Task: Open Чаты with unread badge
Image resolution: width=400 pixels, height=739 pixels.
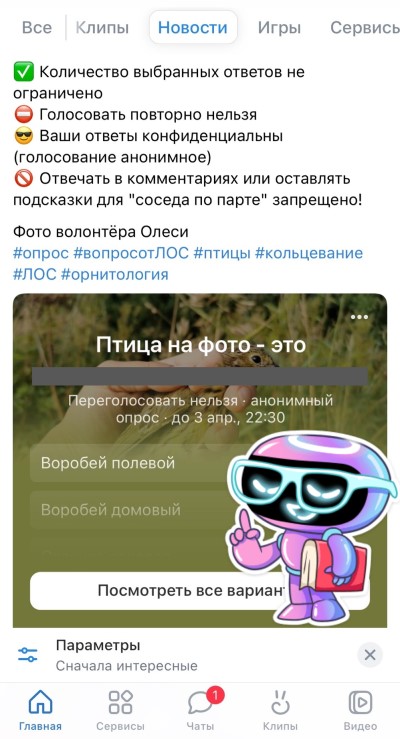Action: pyautogui.click(x=203, y=701)
